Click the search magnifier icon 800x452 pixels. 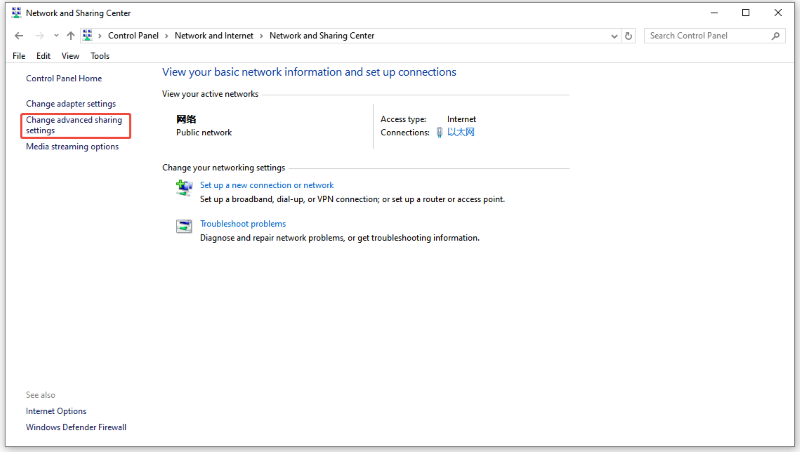coord(776,36)
